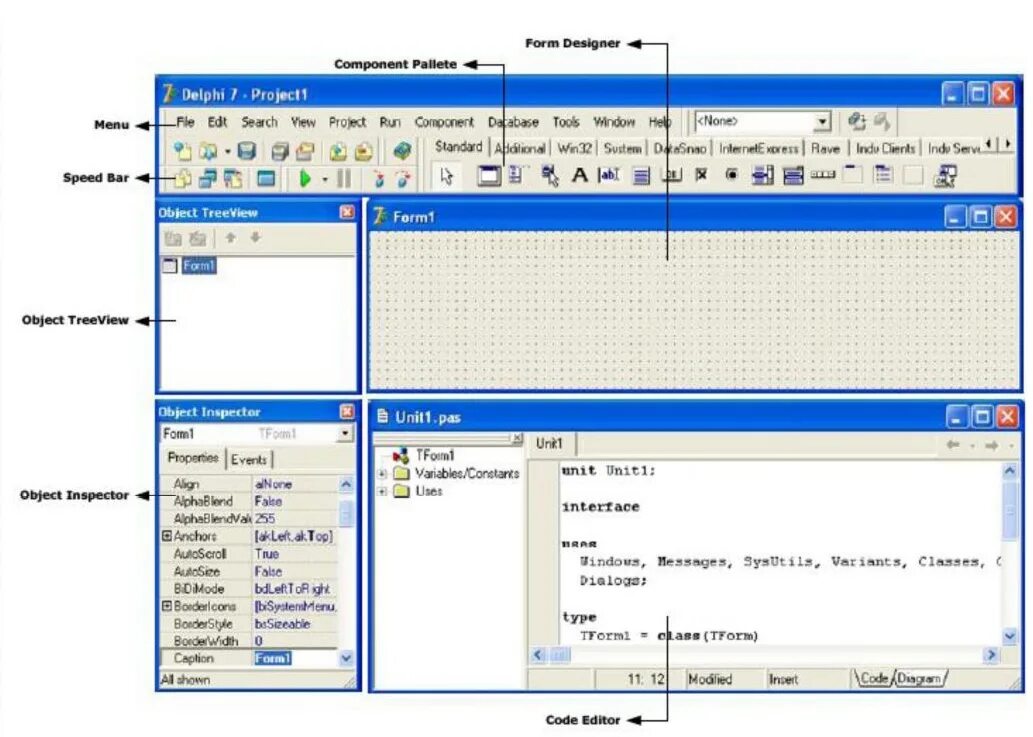Select the CheckBox component icon
This screenshot has height=737, width=1033.
pos(701,175)
